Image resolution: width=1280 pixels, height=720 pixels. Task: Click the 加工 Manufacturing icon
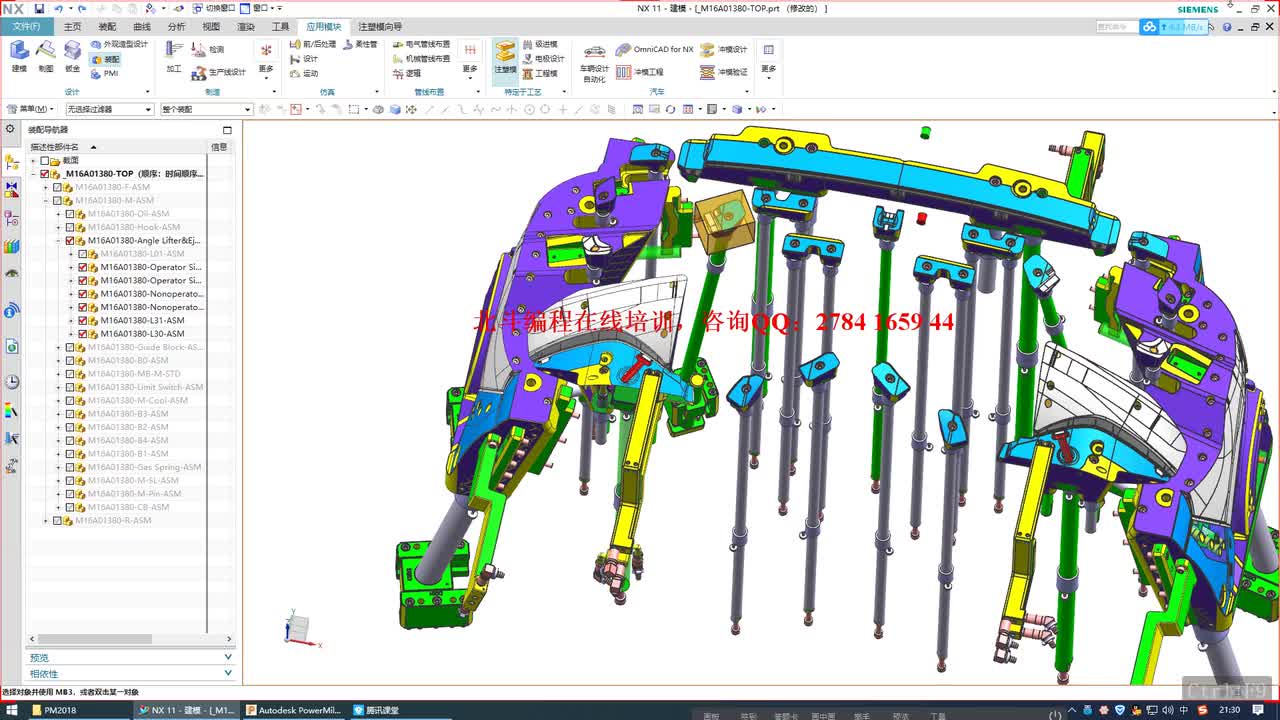174,56
